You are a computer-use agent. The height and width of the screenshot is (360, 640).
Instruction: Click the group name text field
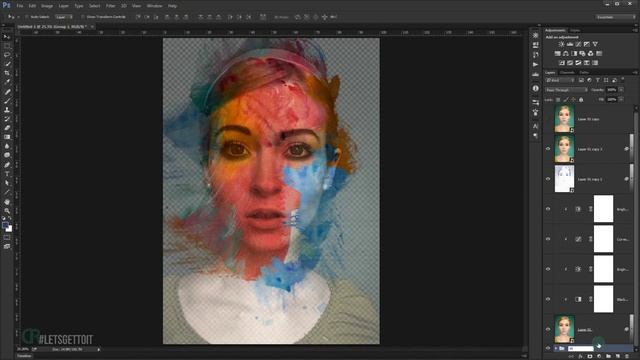tap(580, 349)
